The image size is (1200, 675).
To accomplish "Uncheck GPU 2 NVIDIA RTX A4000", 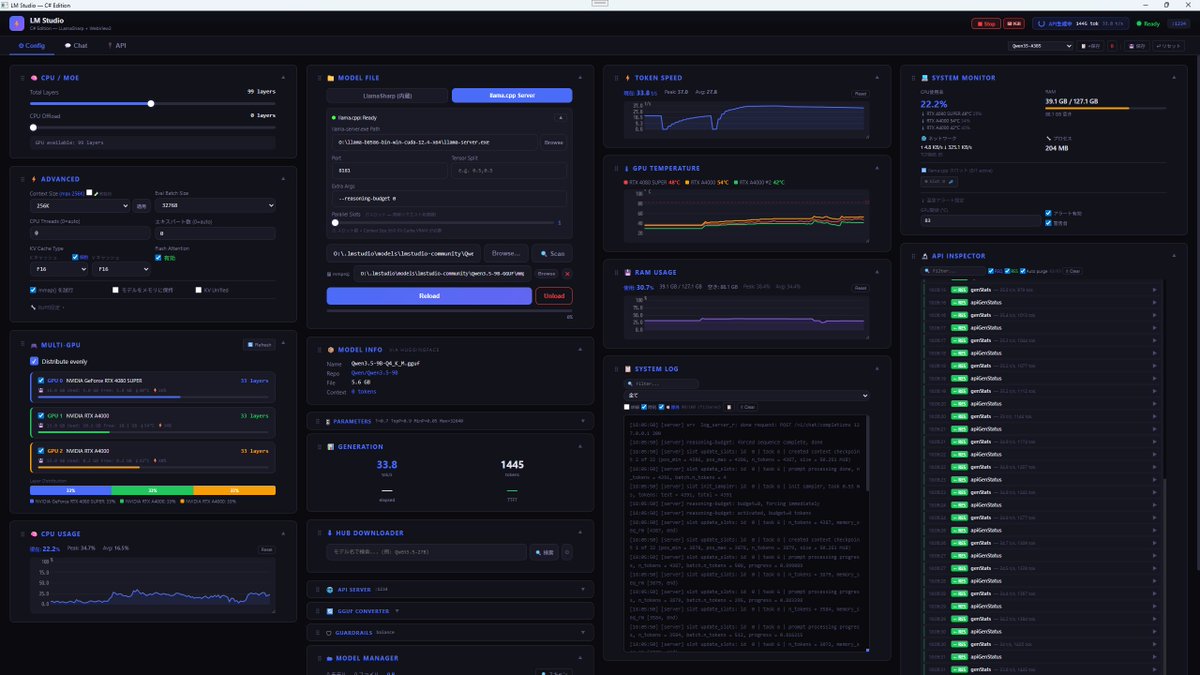I will (x=41, y=451).
